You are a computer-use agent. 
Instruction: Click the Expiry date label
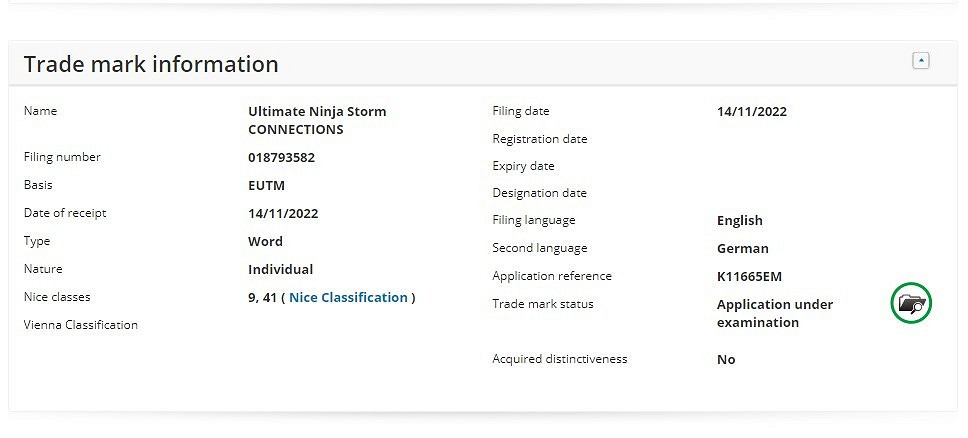pyautogui.click(x=523, y=166)
